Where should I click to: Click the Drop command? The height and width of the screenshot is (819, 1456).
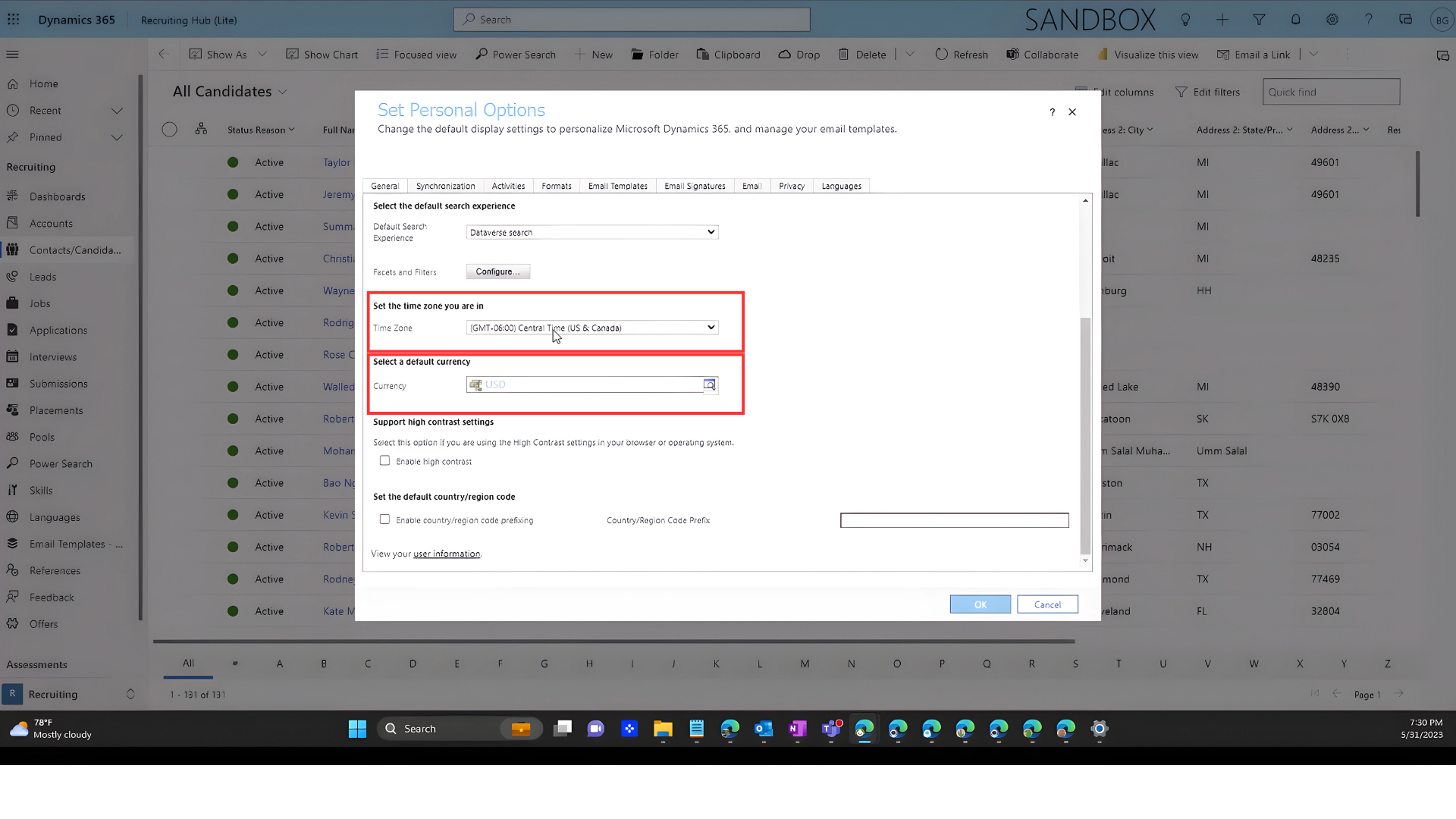click(799, 55)
